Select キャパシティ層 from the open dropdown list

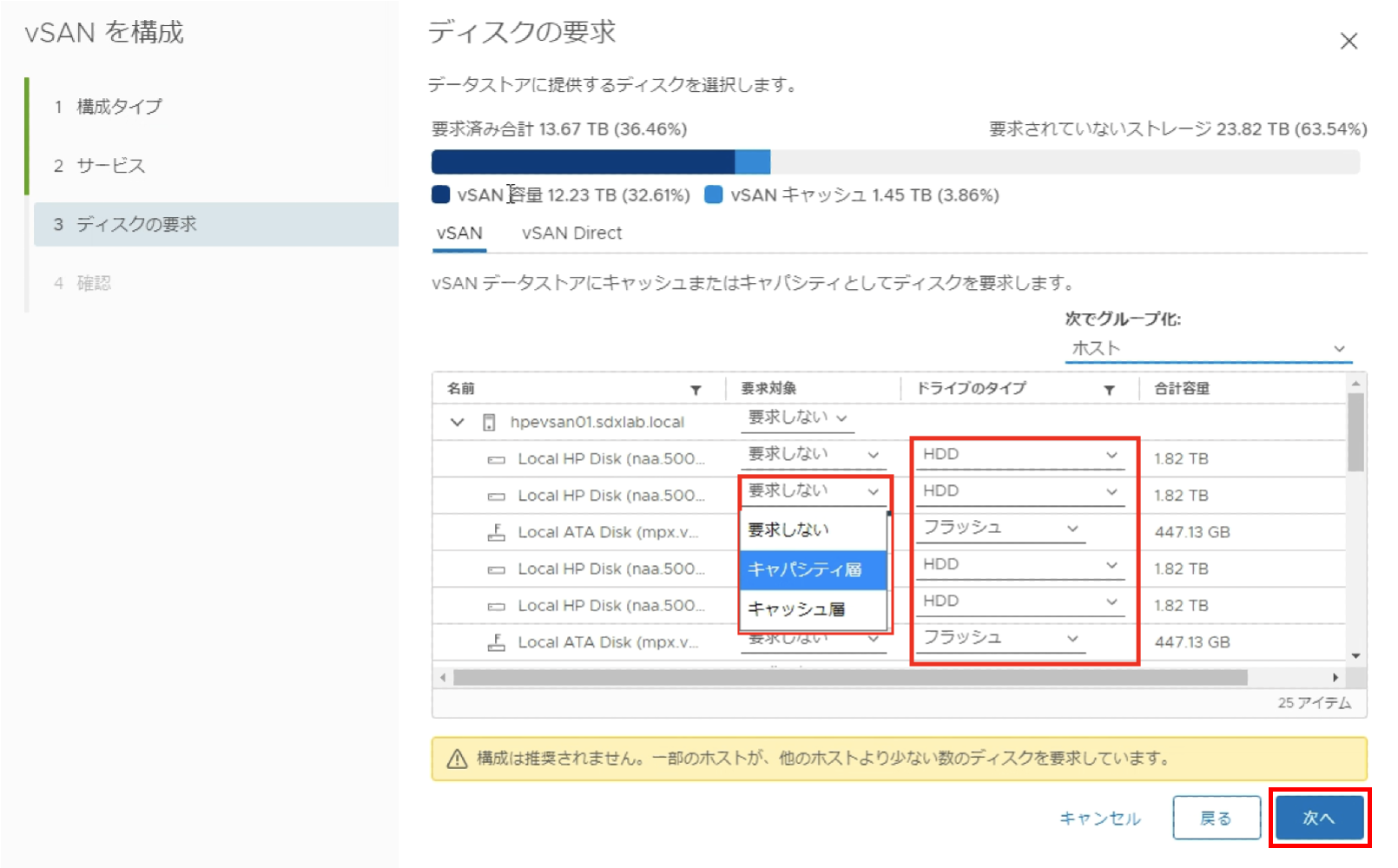pyautogui.click(x=814, y=570)
